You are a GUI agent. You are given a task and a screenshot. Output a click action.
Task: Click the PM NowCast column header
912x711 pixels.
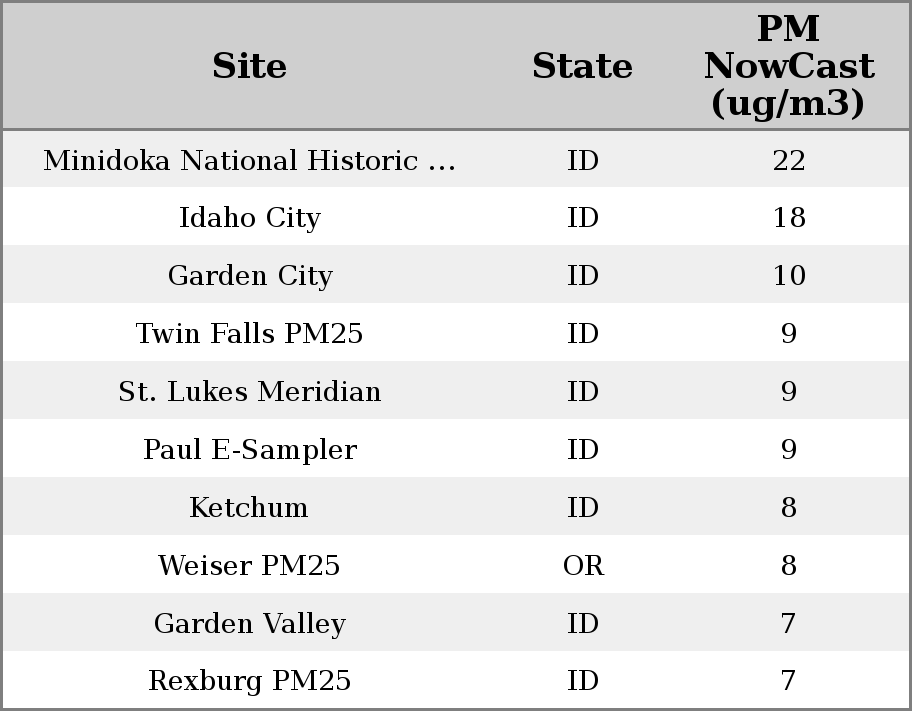coord(788,67)
